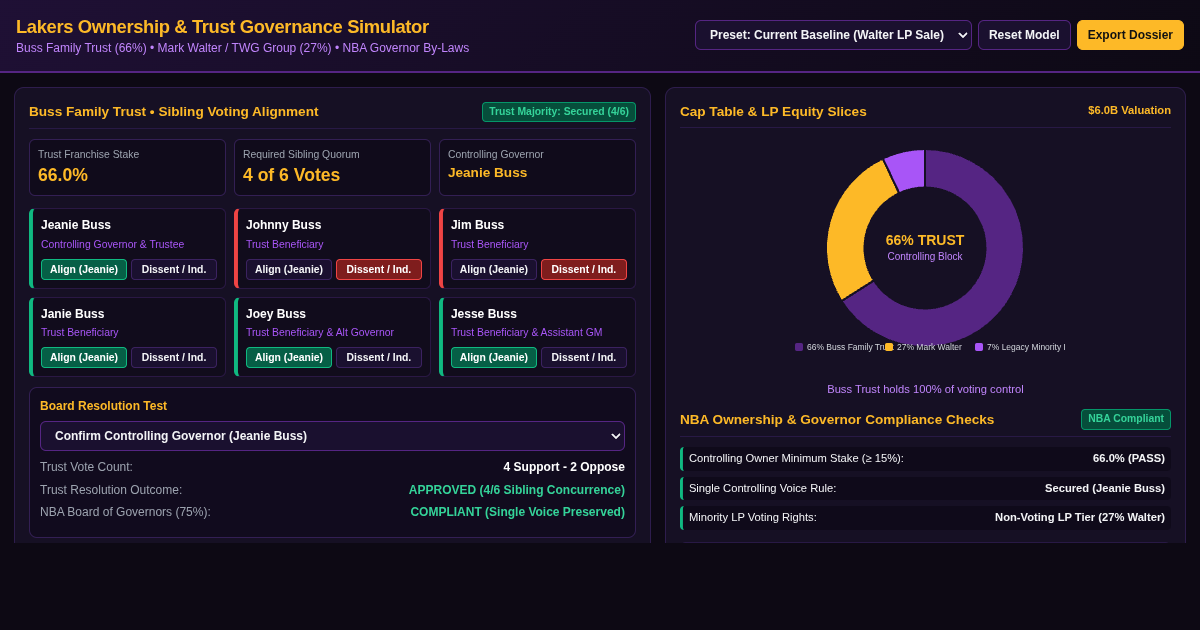Click the NBA Compliant badge
This screenshot has height=630, width=1200.
pos(1126,419)
